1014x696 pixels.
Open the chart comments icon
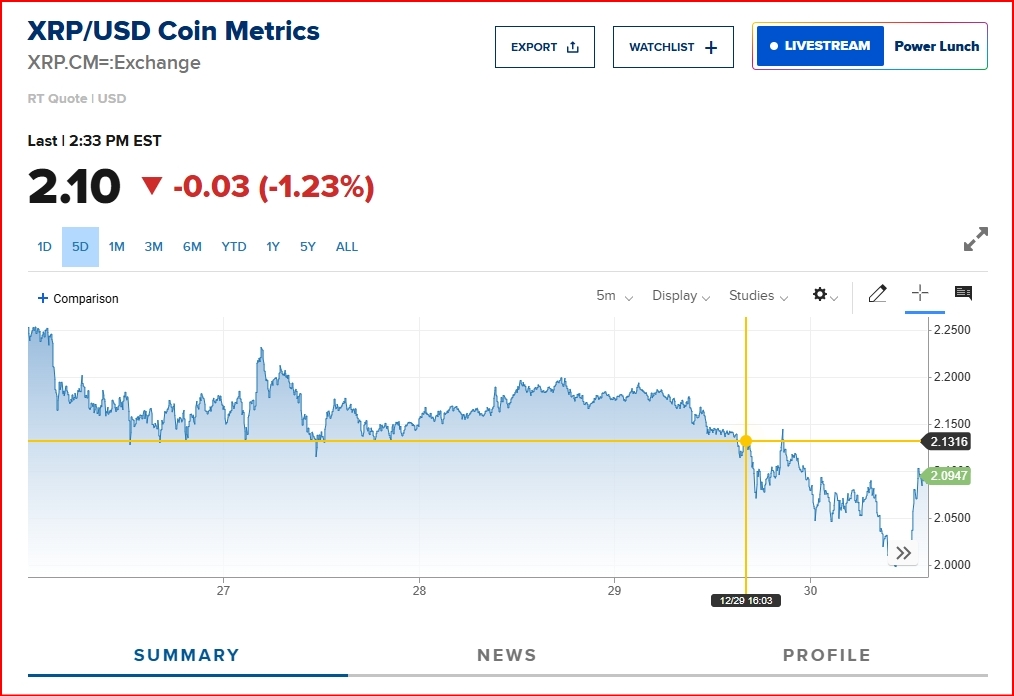(963, 293)
